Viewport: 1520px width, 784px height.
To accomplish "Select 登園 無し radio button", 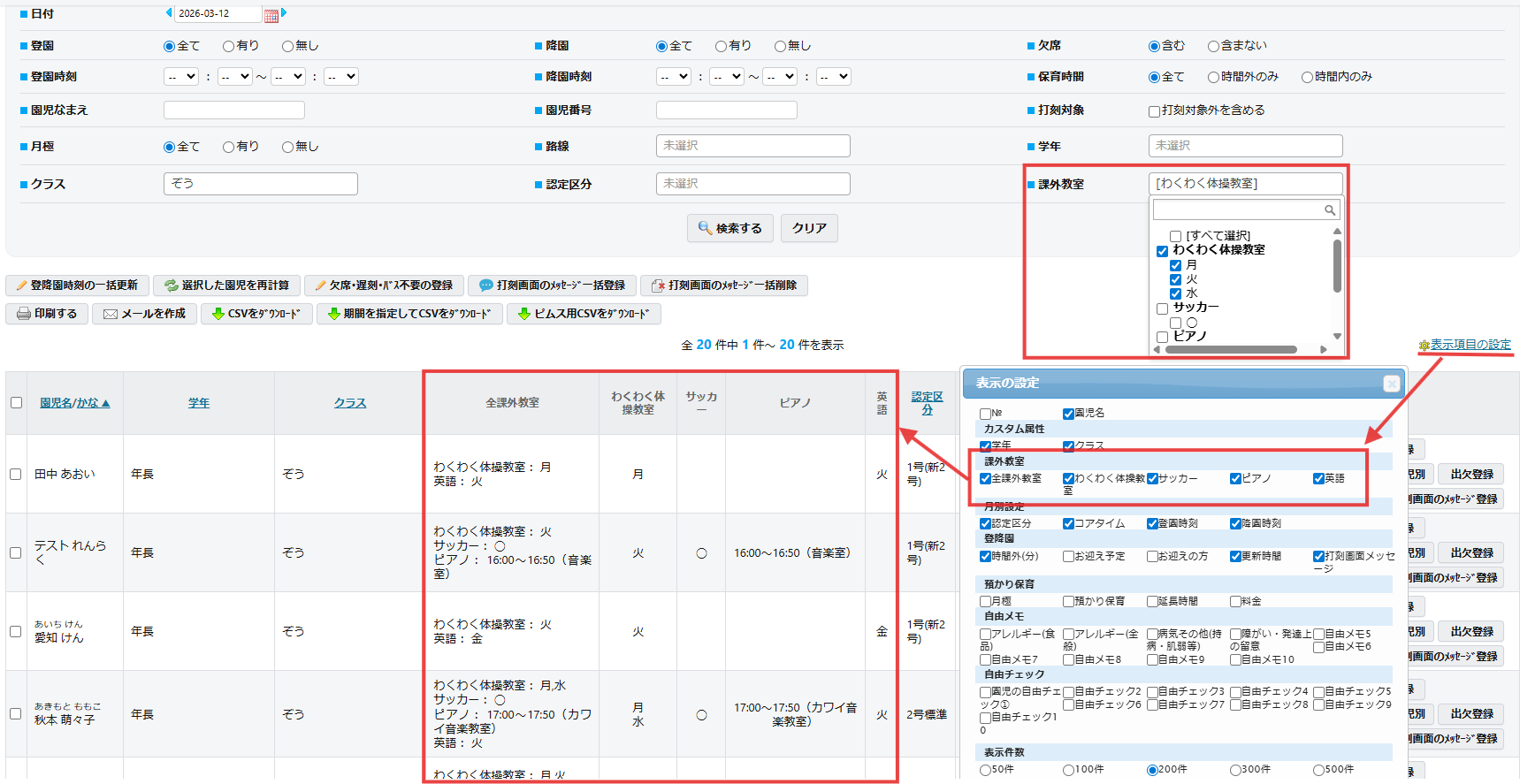I will click(x=287, y=46).
